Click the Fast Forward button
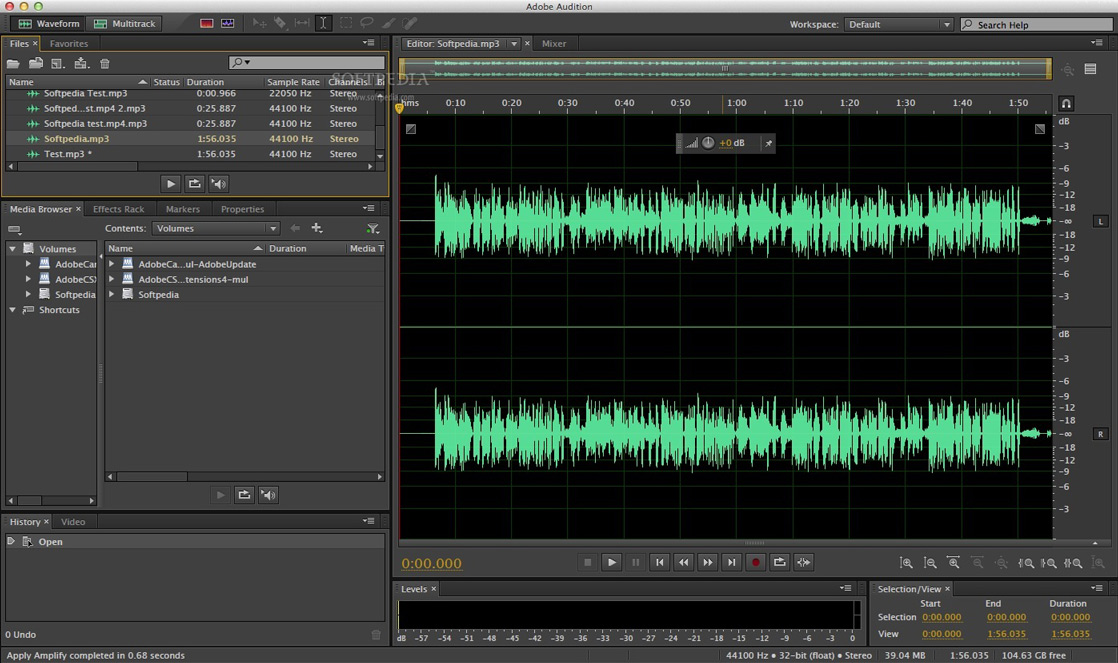 tap(707, 562)
